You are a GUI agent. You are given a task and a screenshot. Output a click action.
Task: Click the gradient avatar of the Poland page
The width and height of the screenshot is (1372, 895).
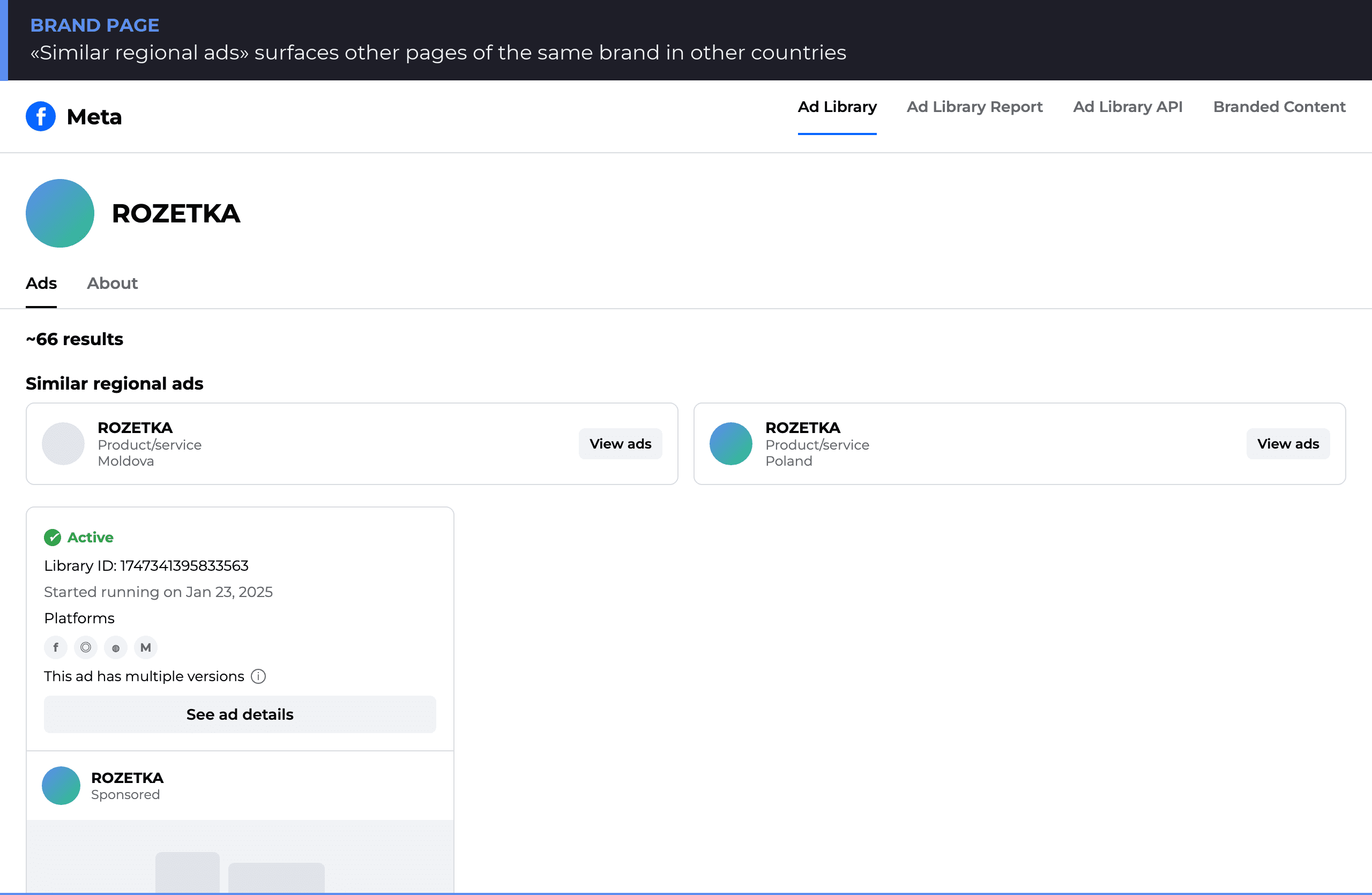731,444
